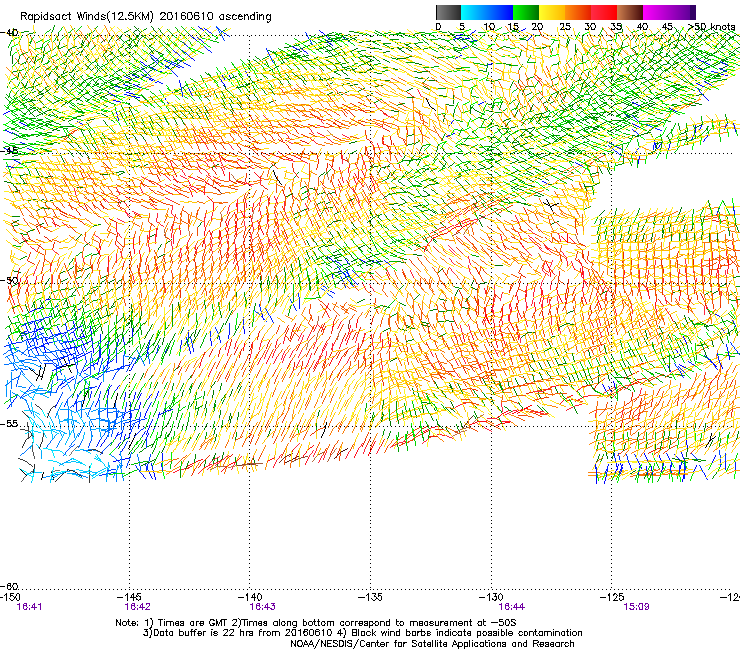Viewport: 740px width, 650px height.
Task: Click the '40' legend scale label
Action: [642, 27]
